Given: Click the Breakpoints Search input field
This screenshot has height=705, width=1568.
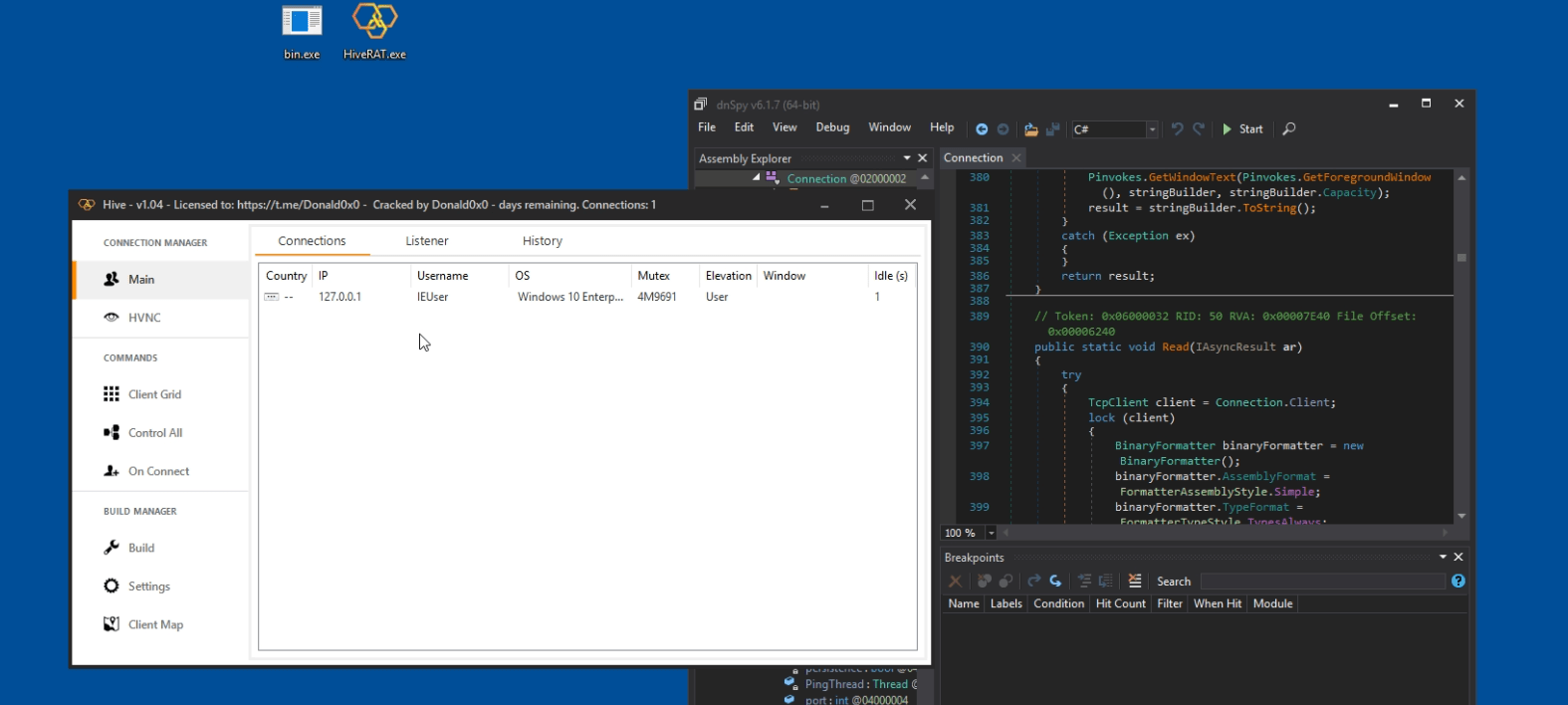Looking at the screenshot, I should [1321, 582].
